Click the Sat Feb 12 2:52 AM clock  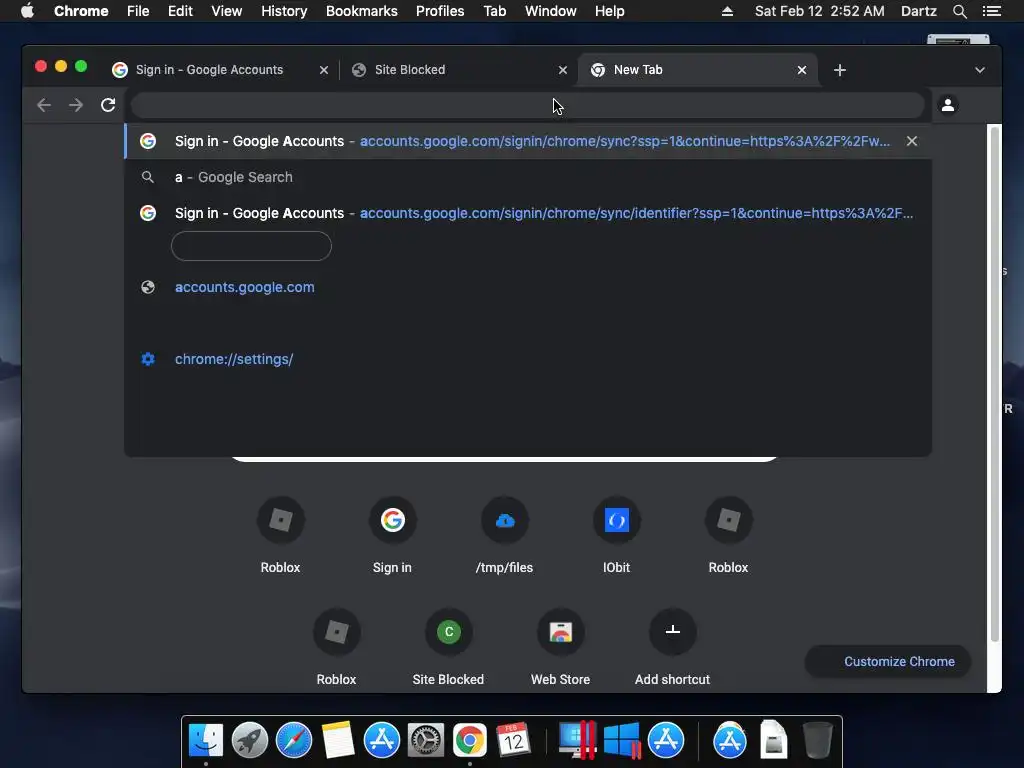[820, 11]
